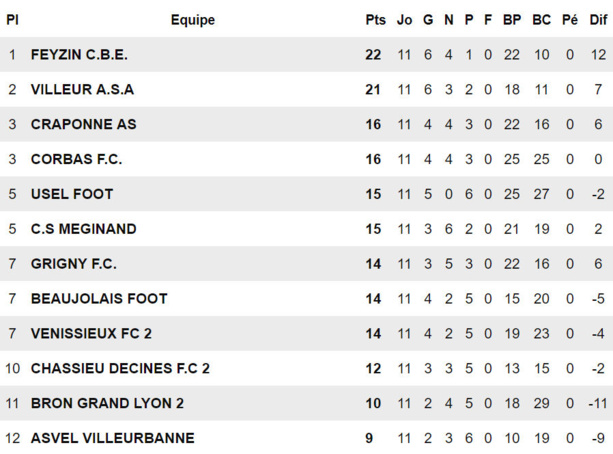The image size is (613, 454).
Task: Open USEL FOOT team entry
Action: (72, 194)
